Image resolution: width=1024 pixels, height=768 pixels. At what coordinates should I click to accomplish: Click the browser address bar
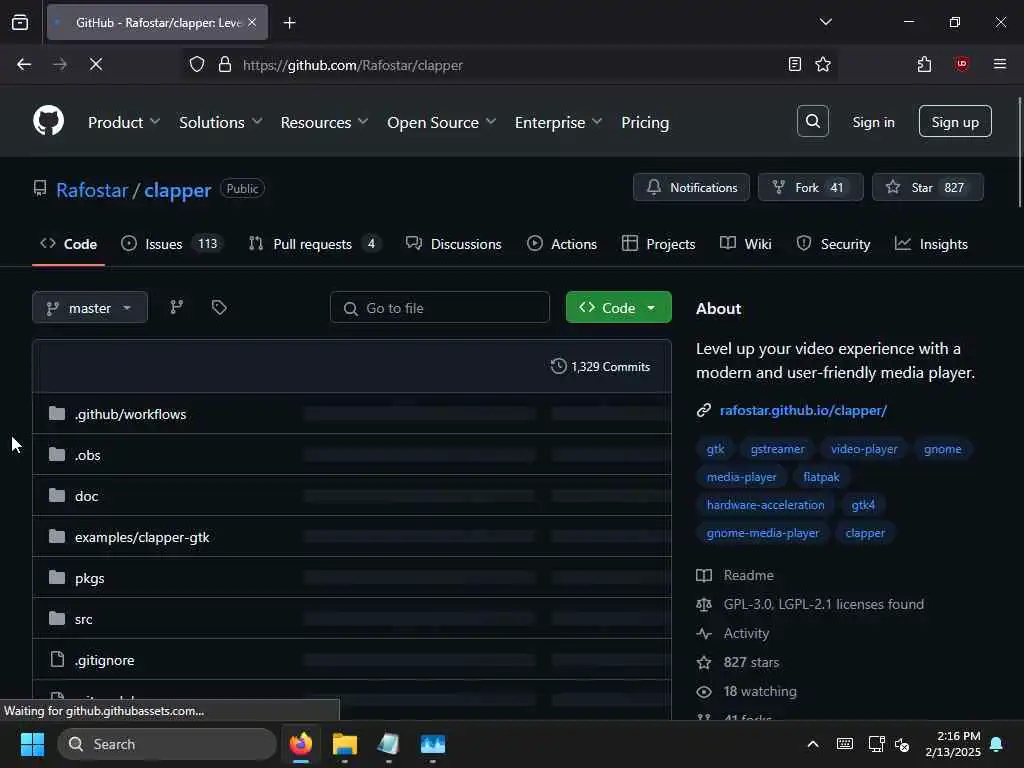(x=509, y=65)
